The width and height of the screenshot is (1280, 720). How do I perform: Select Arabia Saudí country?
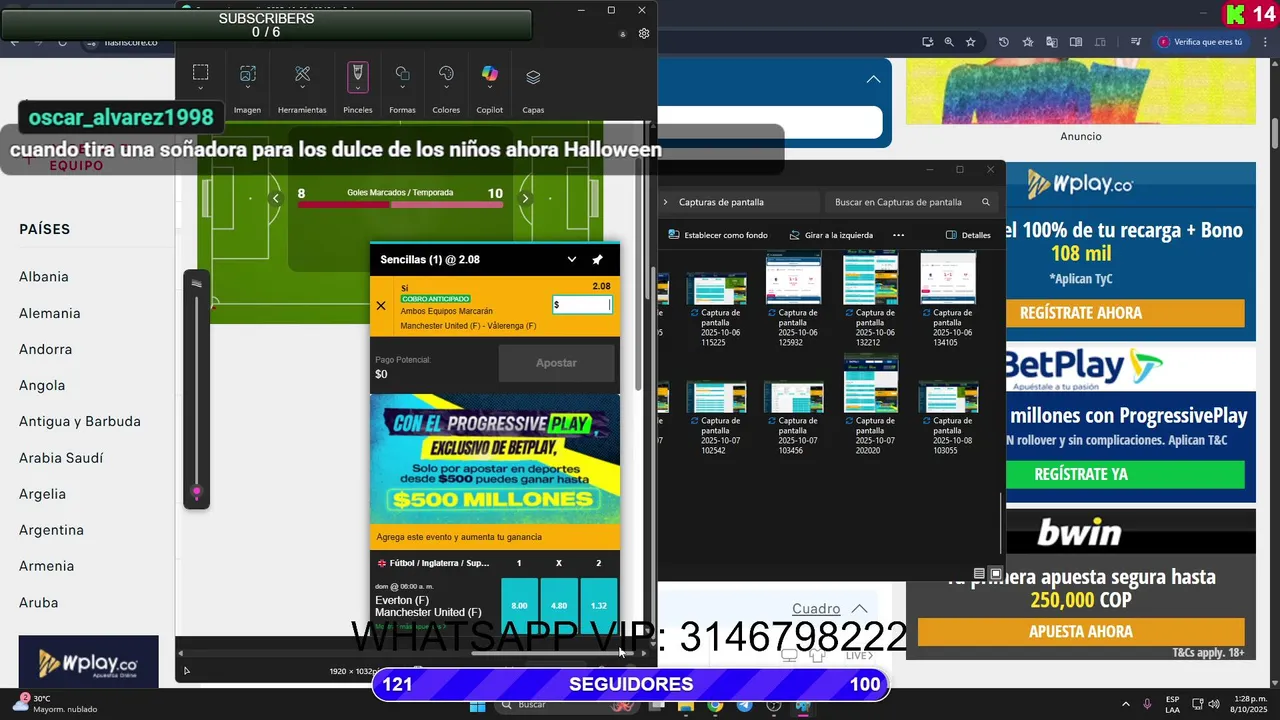[x=61, y=458]
